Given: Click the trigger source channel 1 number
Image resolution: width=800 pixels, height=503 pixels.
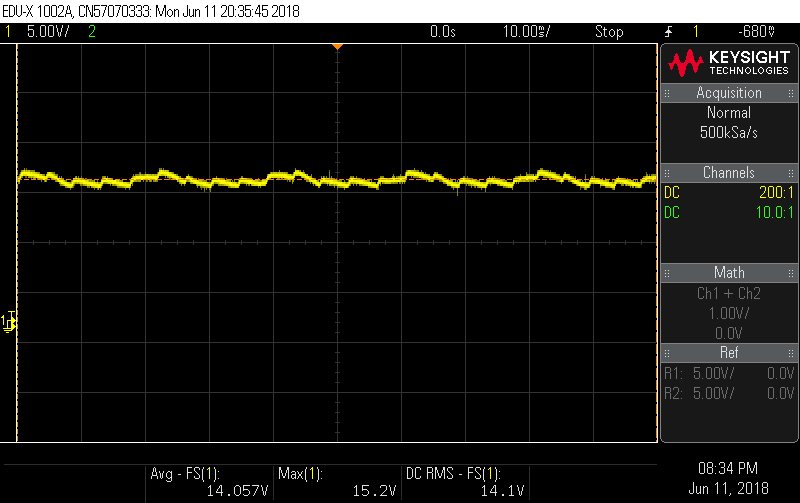Looking at the screenshot, I should pos(696,32).
